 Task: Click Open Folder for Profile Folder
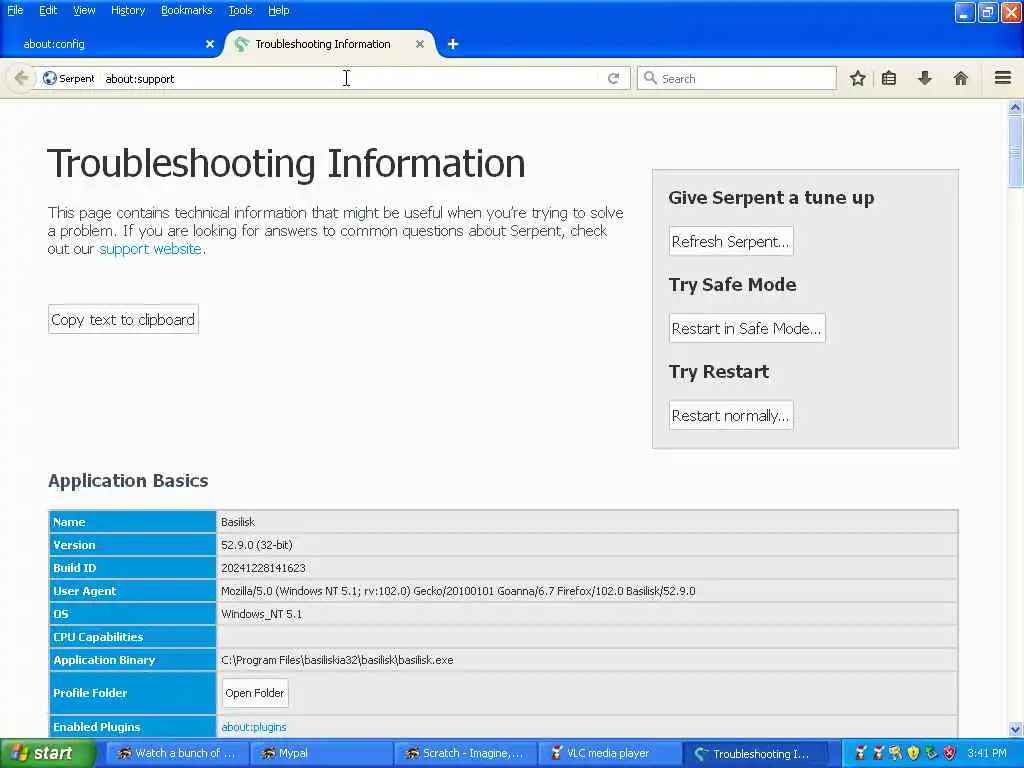point(255,693)
